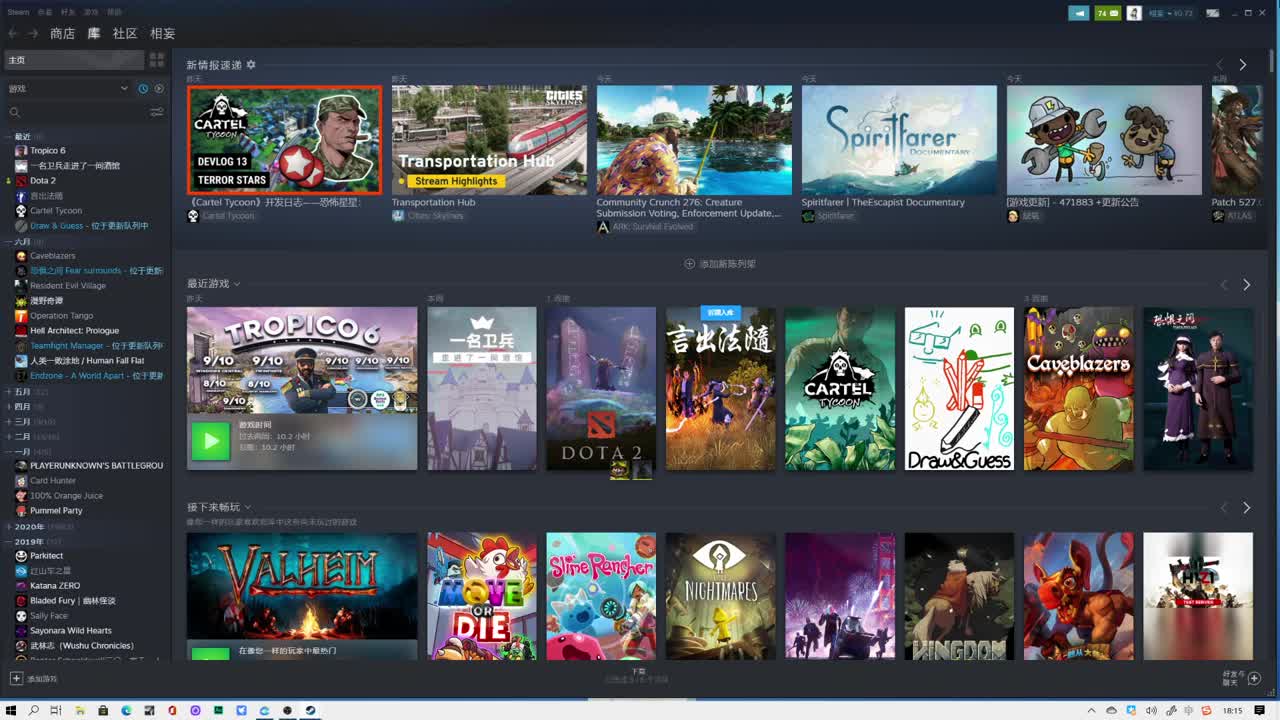
Task: Open Steam icon in Windows taskbar
Action: (x=310, y=711)
